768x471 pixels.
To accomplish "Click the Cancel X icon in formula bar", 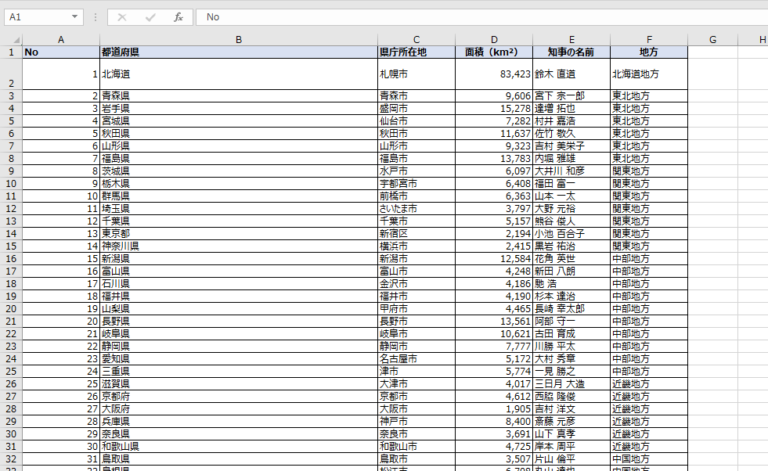I will coord(122,17).
